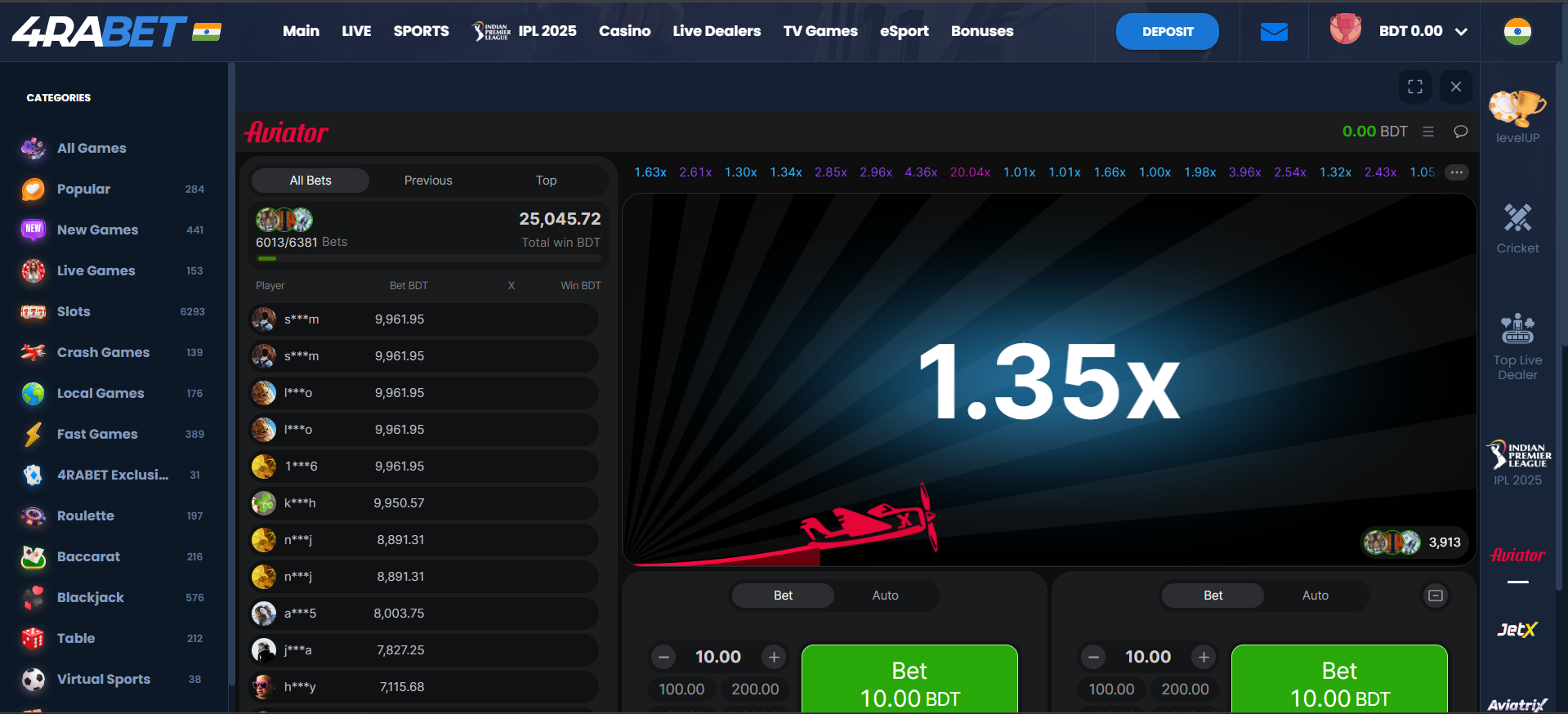Open the mail messages envelope icon
The width and height of the screenshot is (1568, 714).
(1274, 32)
